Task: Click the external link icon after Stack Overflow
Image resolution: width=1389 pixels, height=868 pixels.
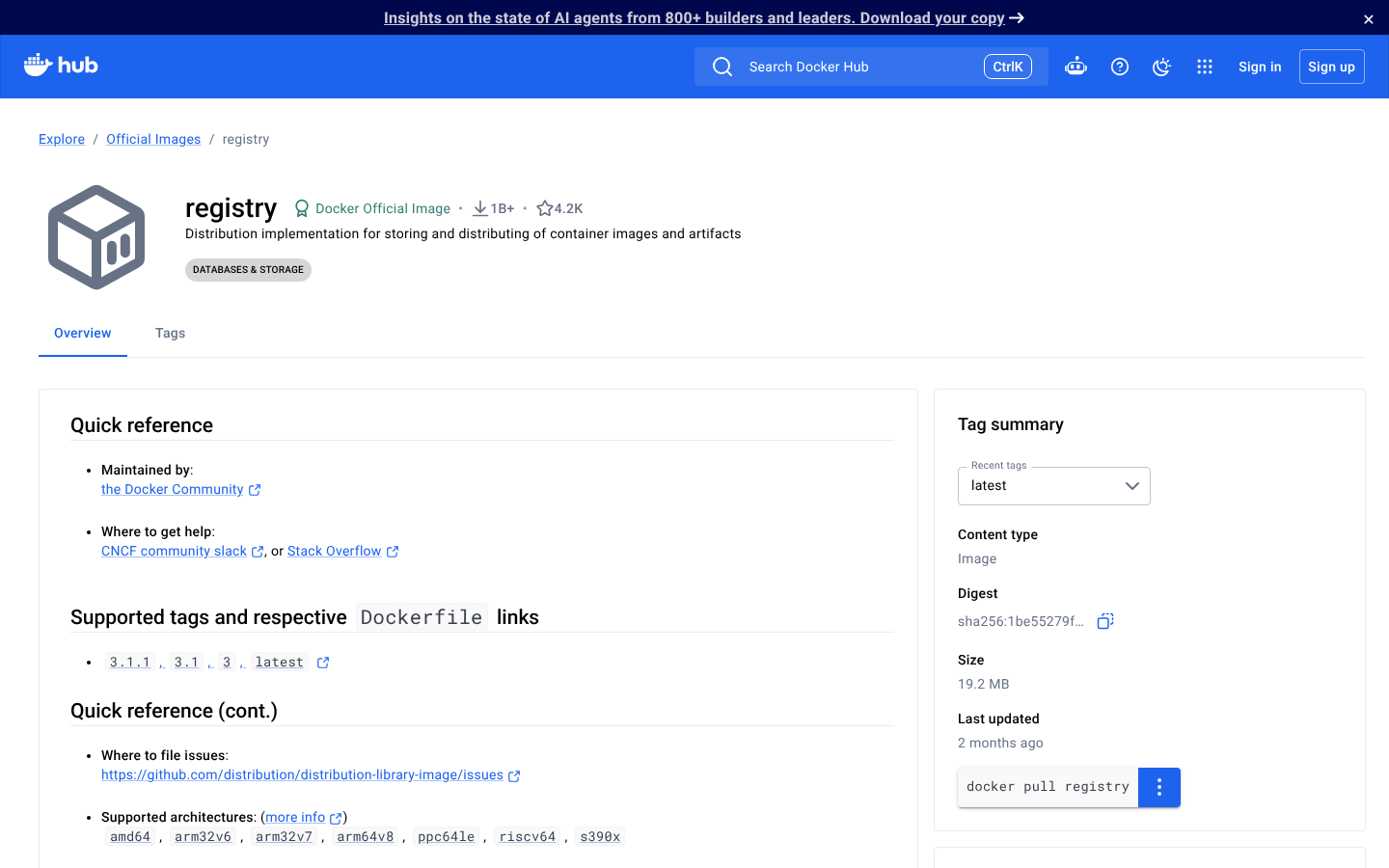Action: click(393, 552)
